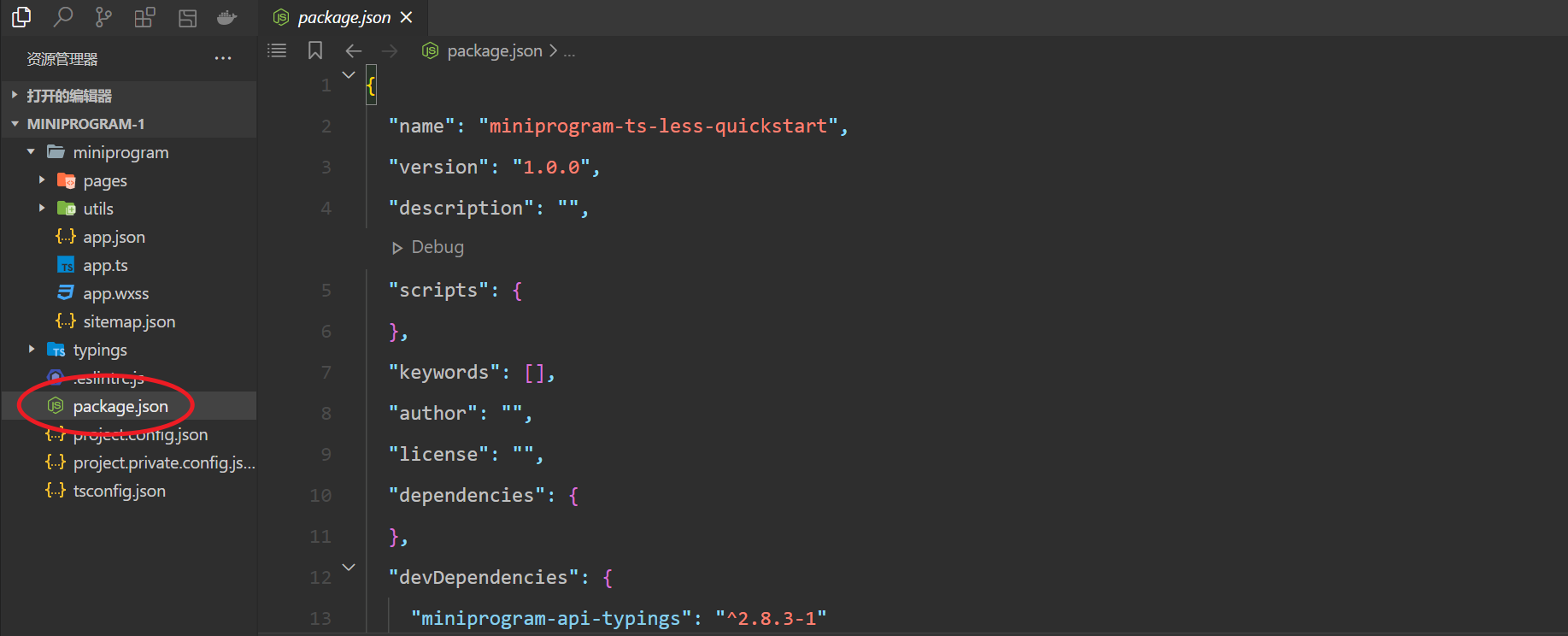This screenshot has height=636, width=1568.
Task: Open sitemap.json in the file tree
Action: click(129, 321)
